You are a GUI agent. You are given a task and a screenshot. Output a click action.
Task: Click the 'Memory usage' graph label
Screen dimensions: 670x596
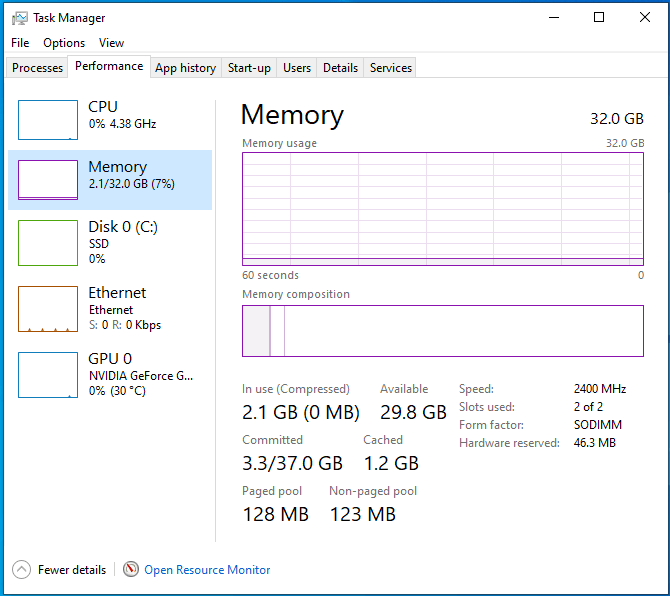coord(279,143)
